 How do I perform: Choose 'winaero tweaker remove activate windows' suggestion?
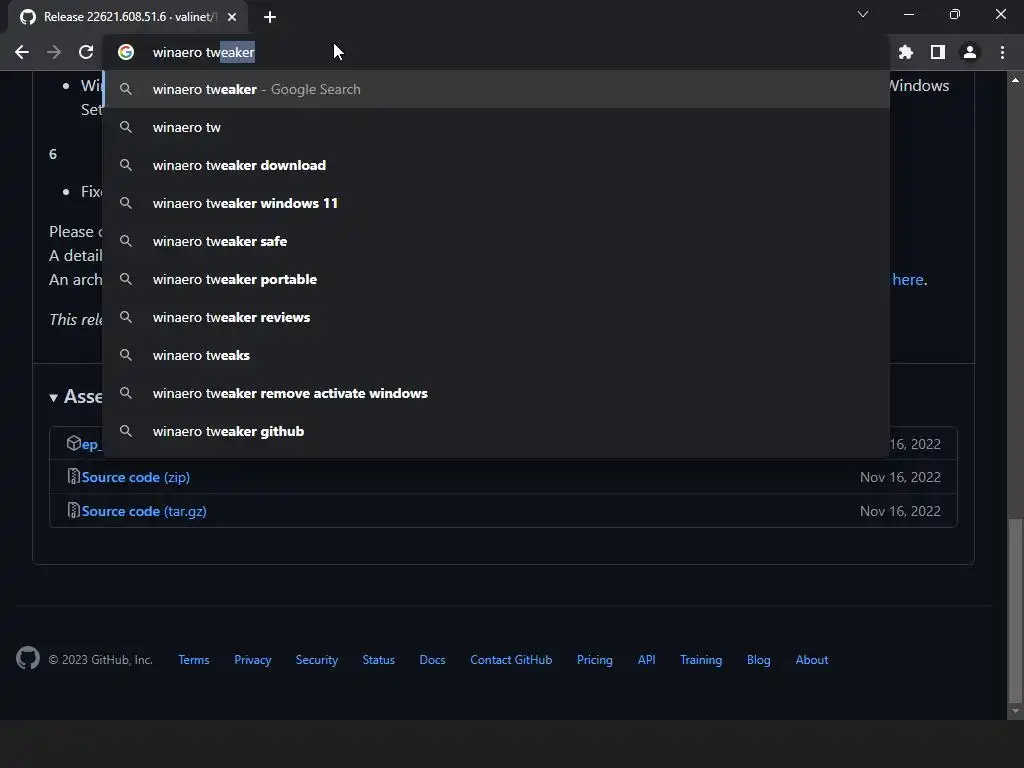click(496, 393)
